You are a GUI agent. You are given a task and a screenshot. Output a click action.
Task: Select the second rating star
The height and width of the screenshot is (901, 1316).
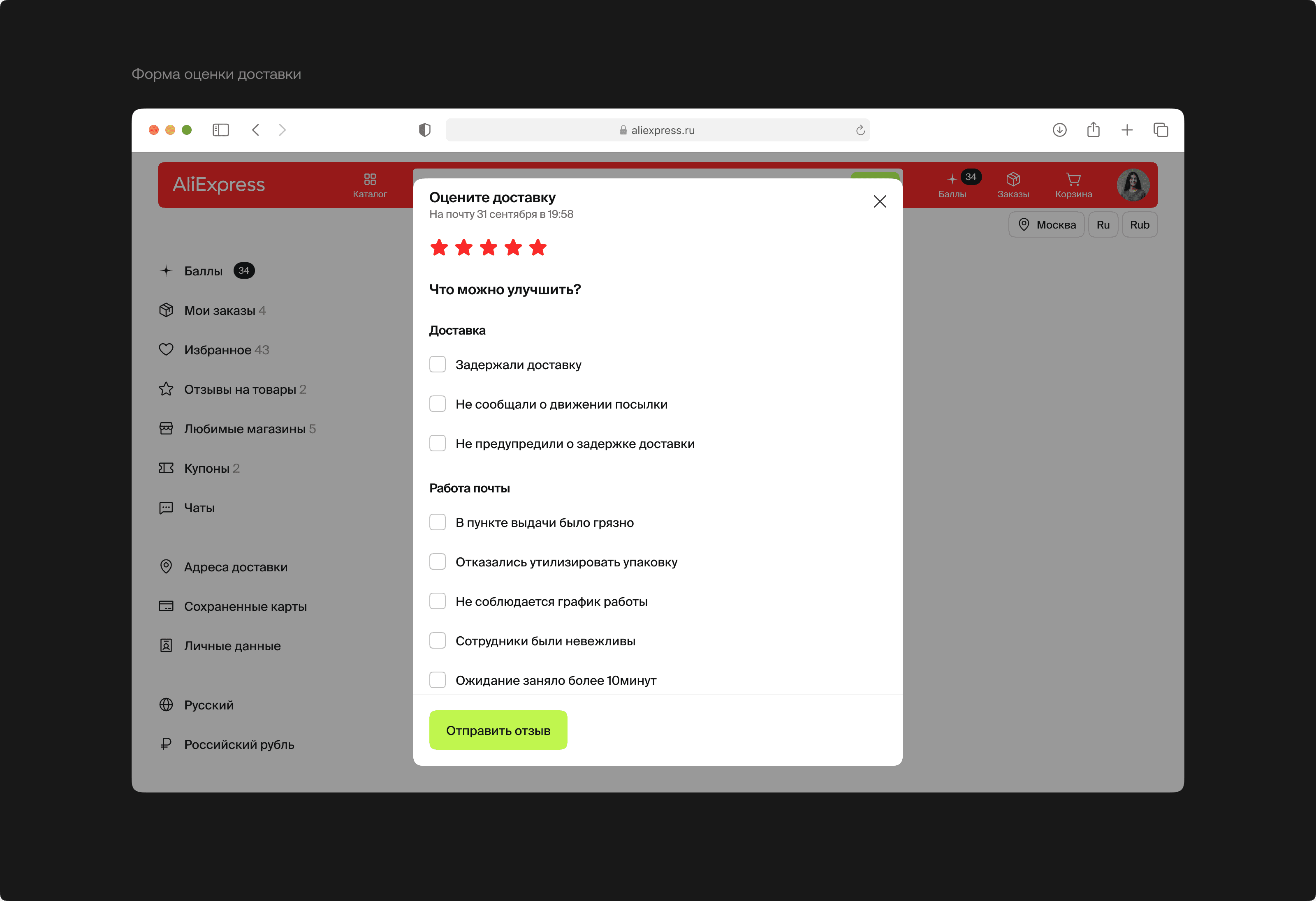(x=464, y=247)
